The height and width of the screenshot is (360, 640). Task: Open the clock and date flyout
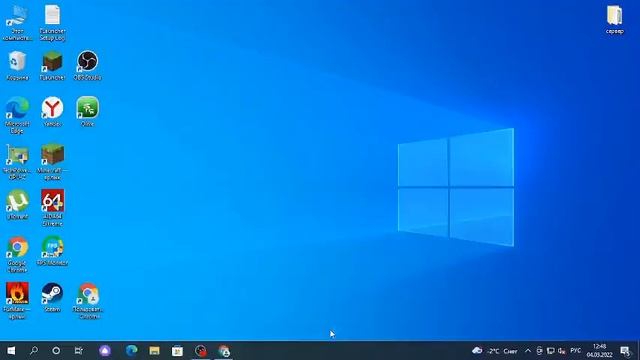point(599,351)
